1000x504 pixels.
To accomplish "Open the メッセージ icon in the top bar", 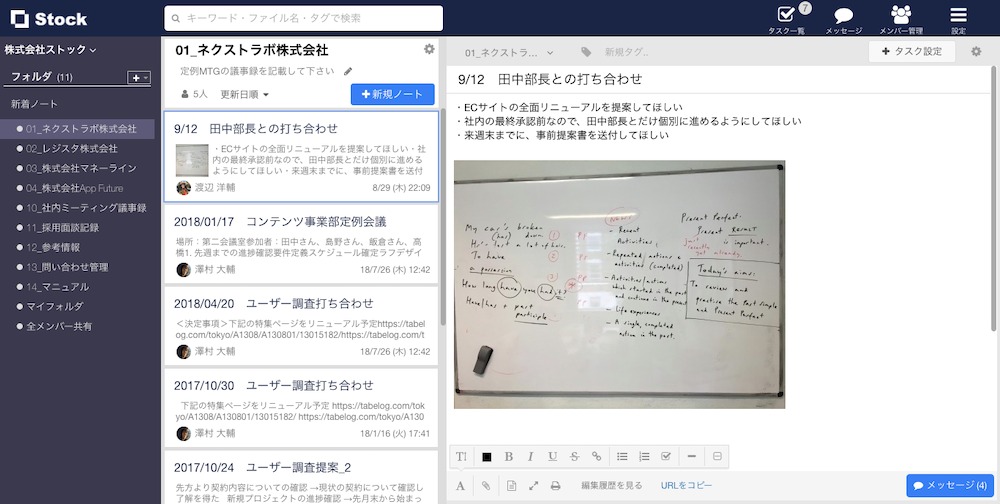I will click(843, 20).
